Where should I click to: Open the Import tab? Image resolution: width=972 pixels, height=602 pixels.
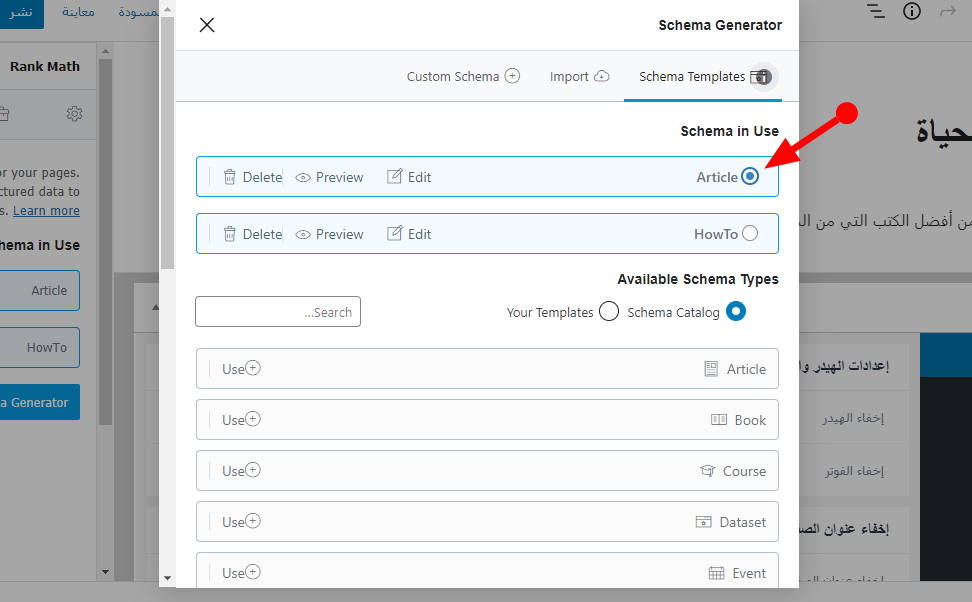(x=579, y=76)
